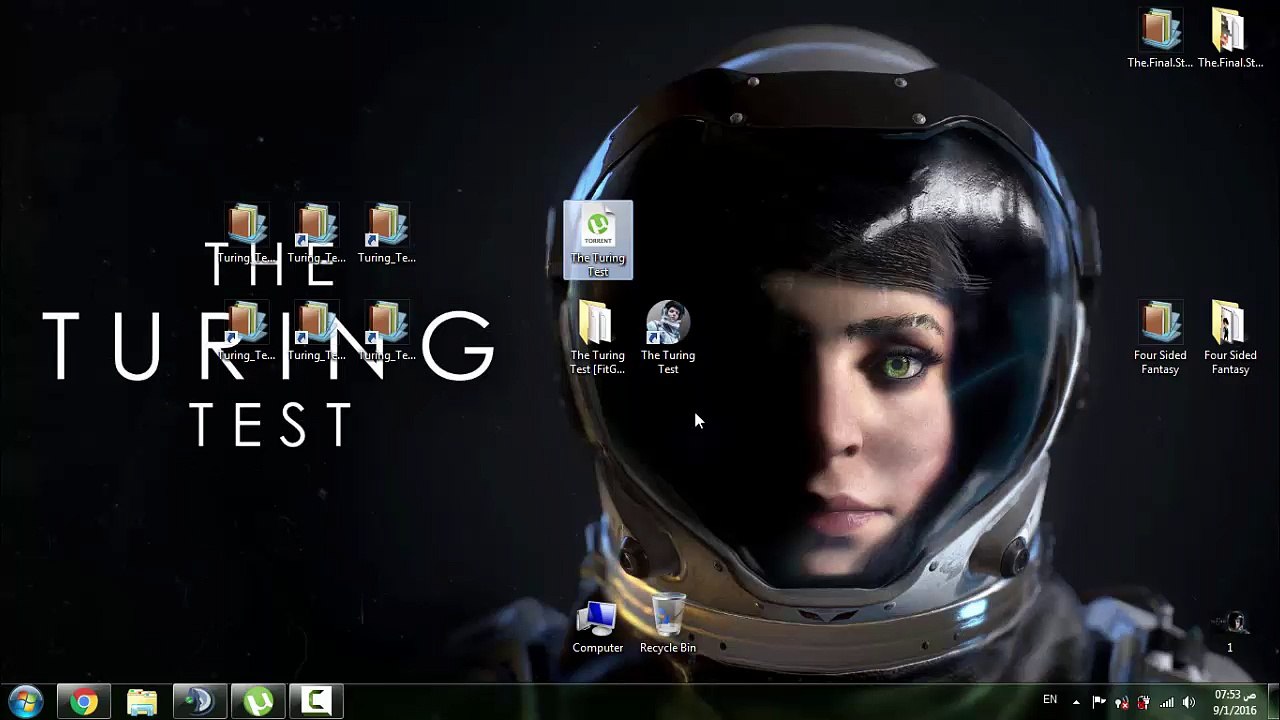
Task: Open uTorrent from the taskbar
Action: [259, 702]
